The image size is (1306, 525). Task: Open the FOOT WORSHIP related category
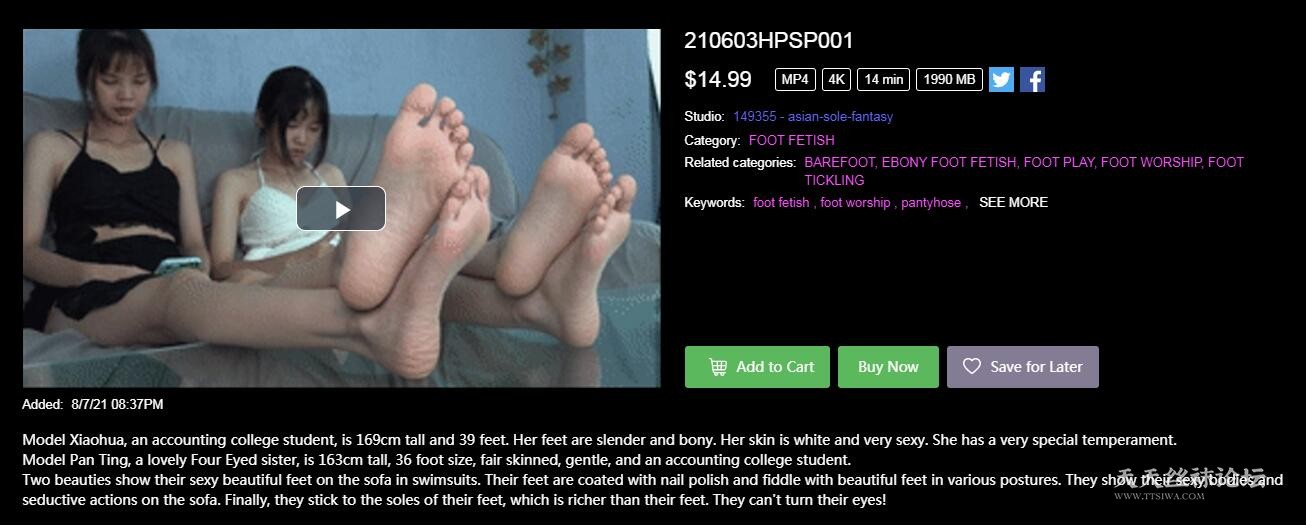[x=1152, y=162]
